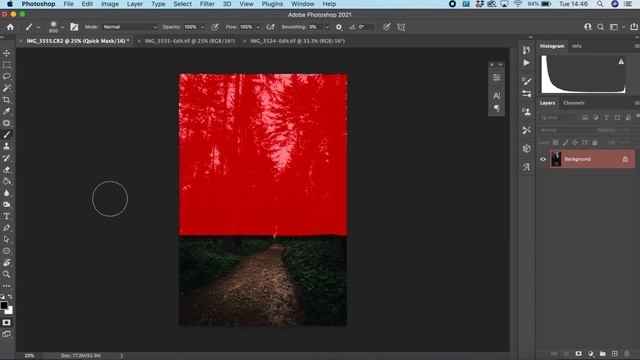
Task: Unlock the Background layer lock icon
Action: (x=625, y=159)
